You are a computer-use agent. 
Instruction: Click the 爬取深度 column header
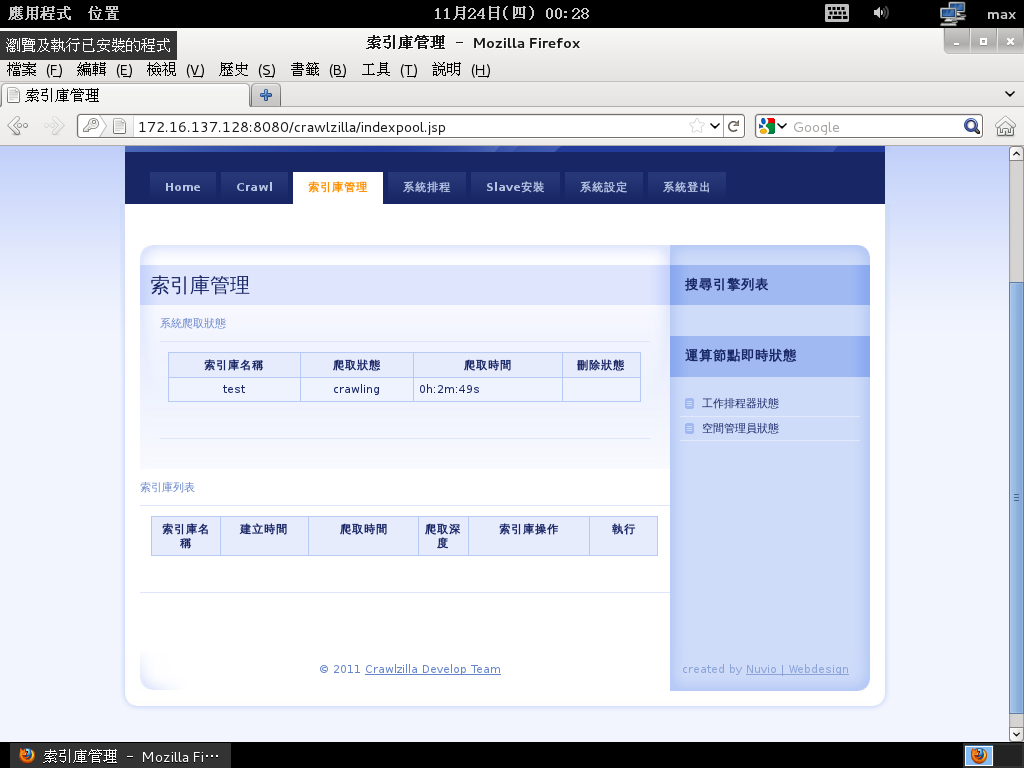point(443,536)
